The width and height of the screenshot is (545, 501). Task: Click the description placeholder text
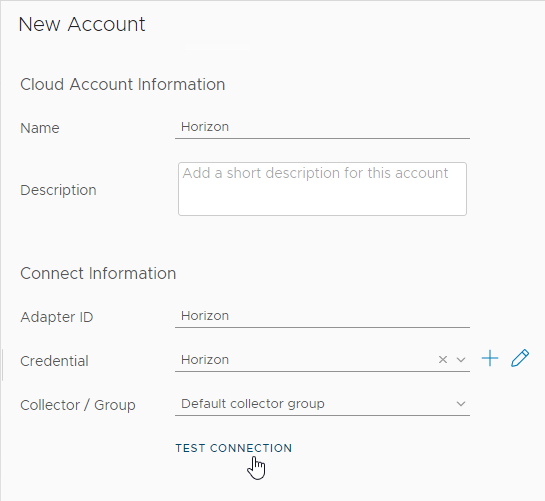pyautogui.click(x=315, y=173)
